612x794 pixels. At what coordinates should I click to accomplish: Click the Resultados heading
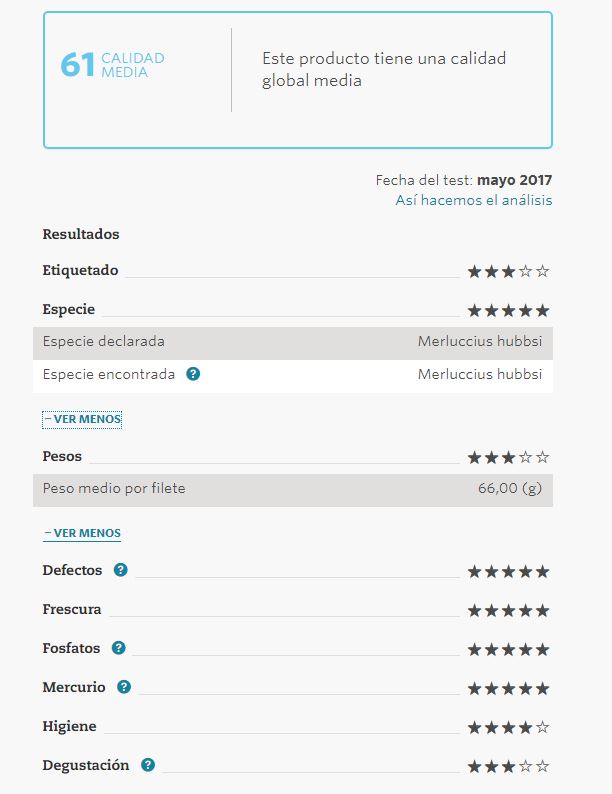point(81,234)
